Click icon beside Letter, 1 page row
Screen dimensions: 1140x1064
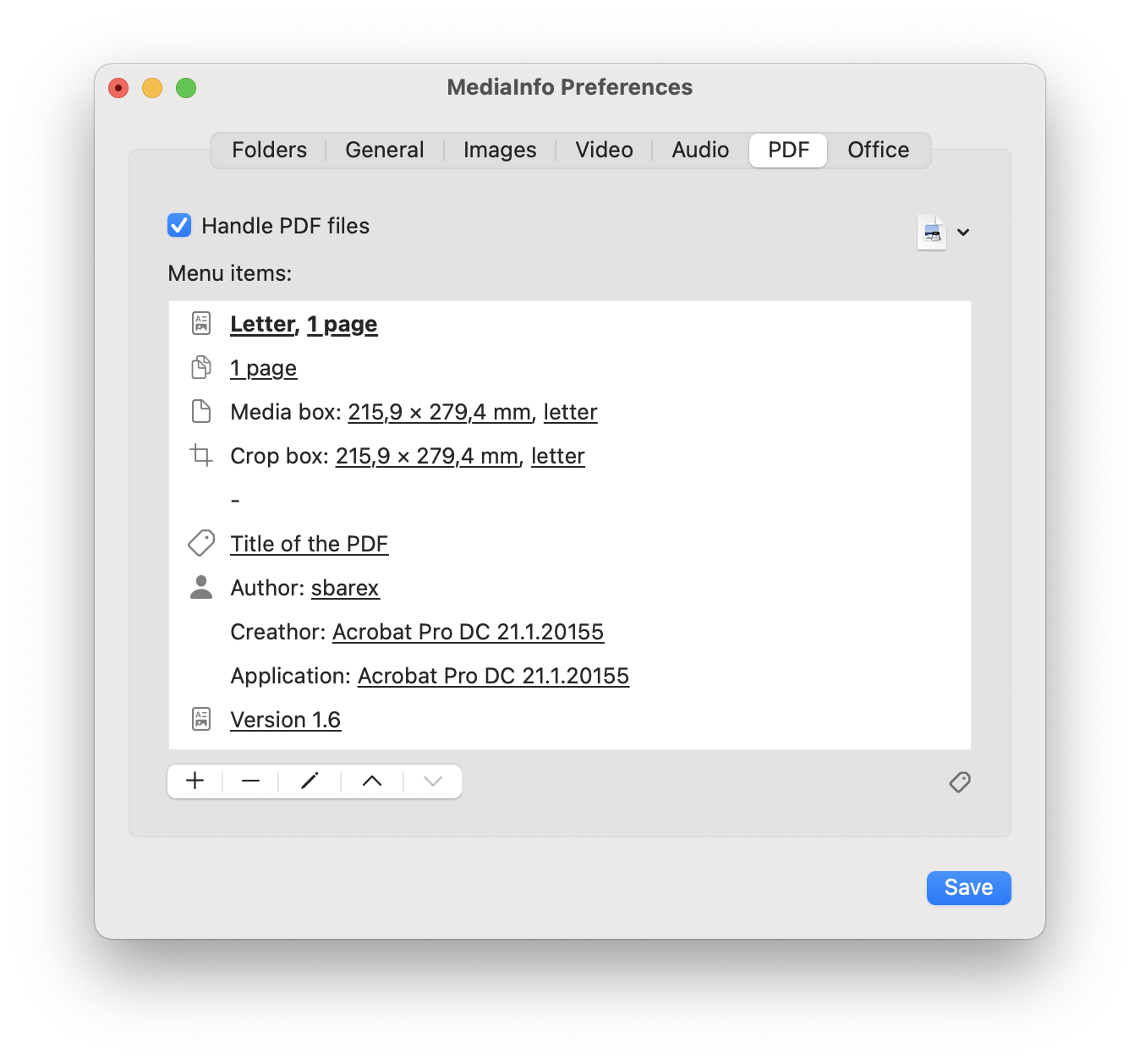201,323
